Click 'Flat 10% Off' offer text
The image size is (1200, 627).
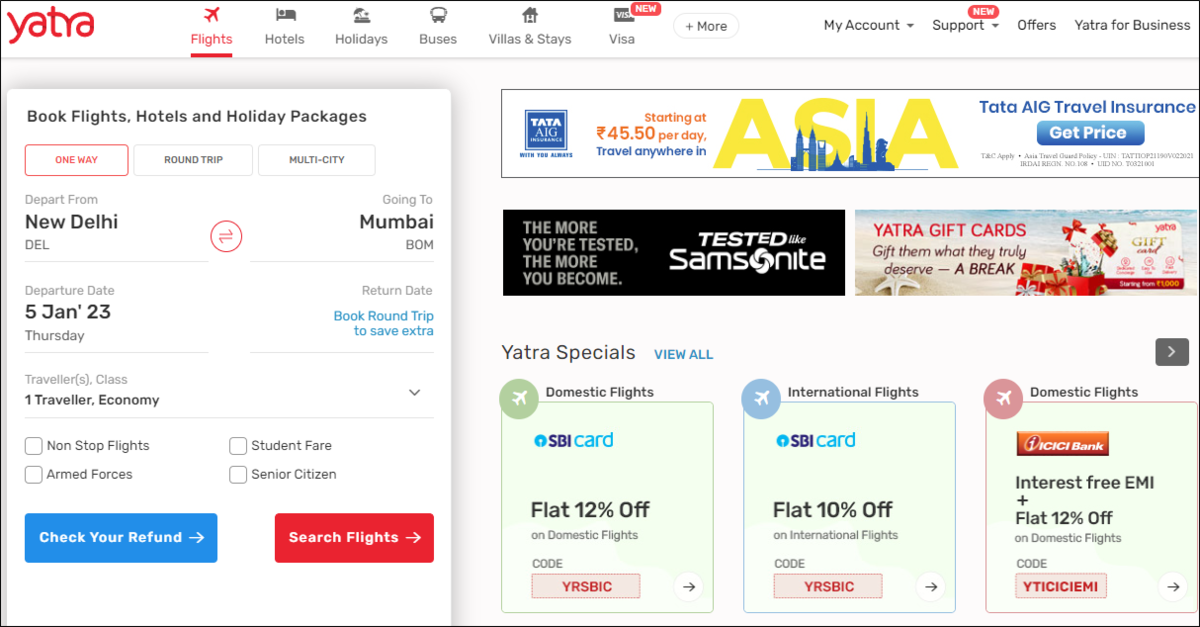(x=833, y=510)
